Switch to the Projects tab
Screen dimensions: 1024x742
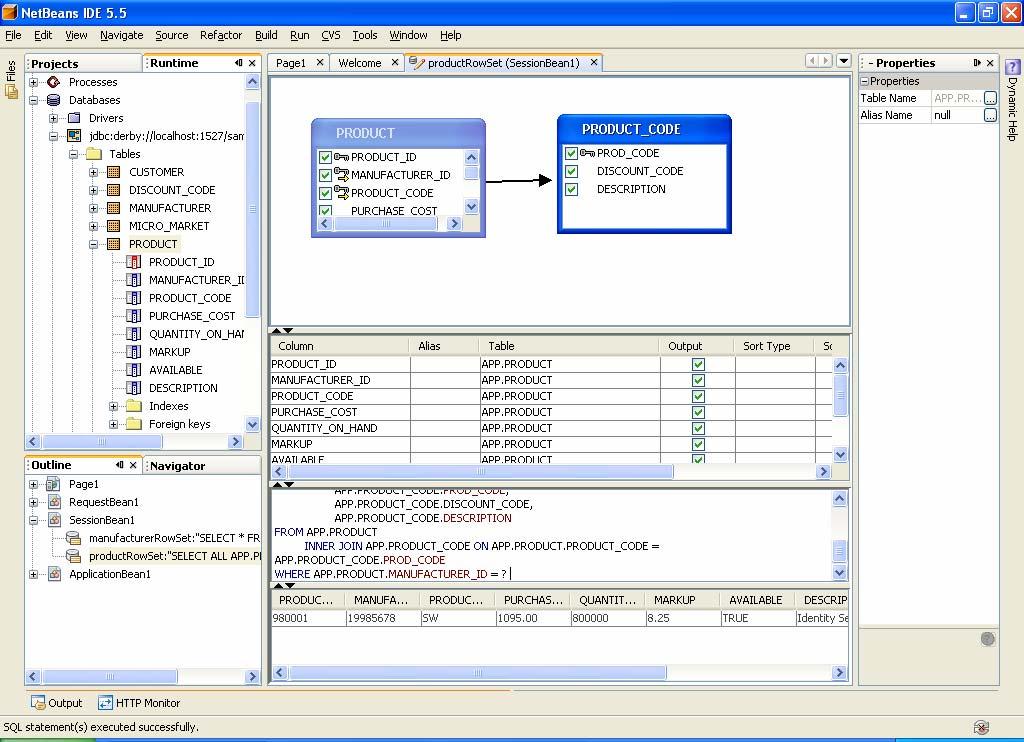84,63
